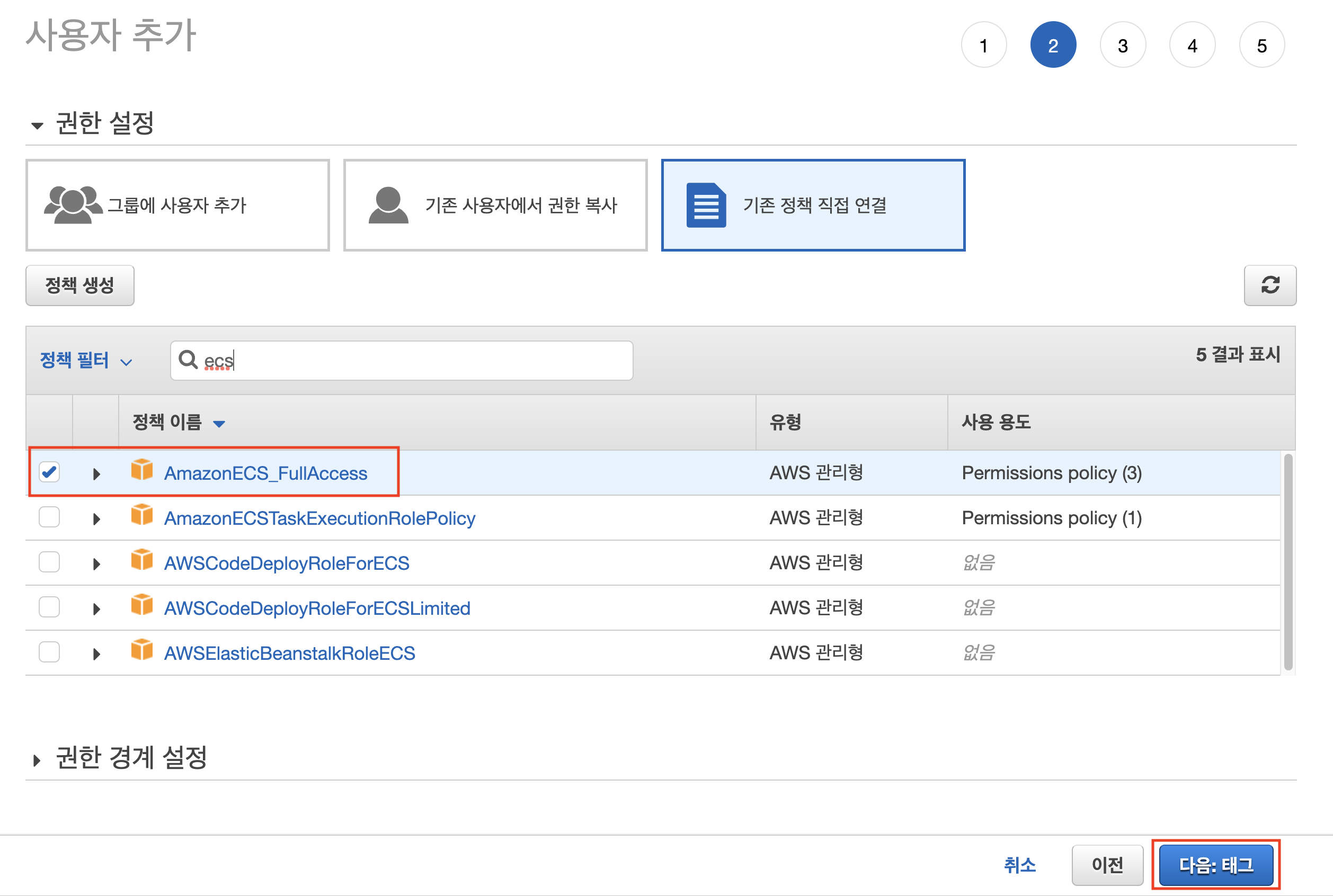Collapse the 권한 설정 section
The width and height of the screenshot is (1333, 896).
pyautogui.click(x=37, y=126)
